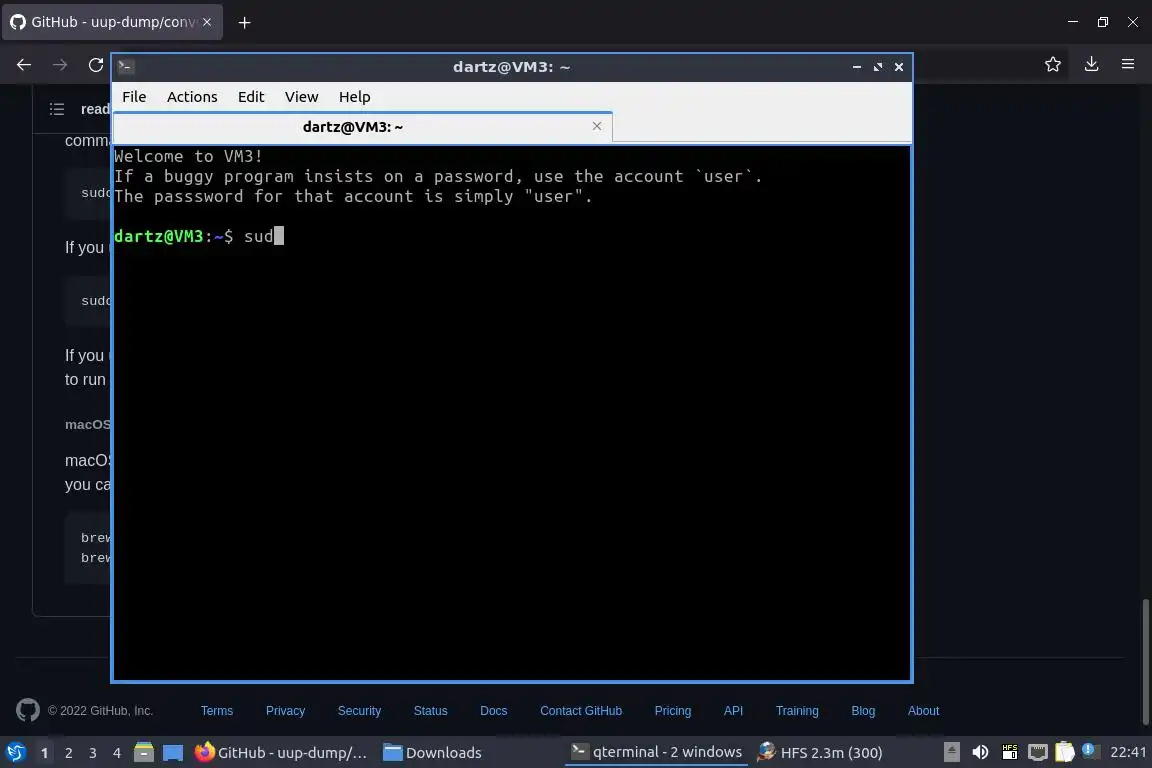Switch to the Downloads folder taskbar entry
The image size is (1152, 768).
(x=432, y=753)
